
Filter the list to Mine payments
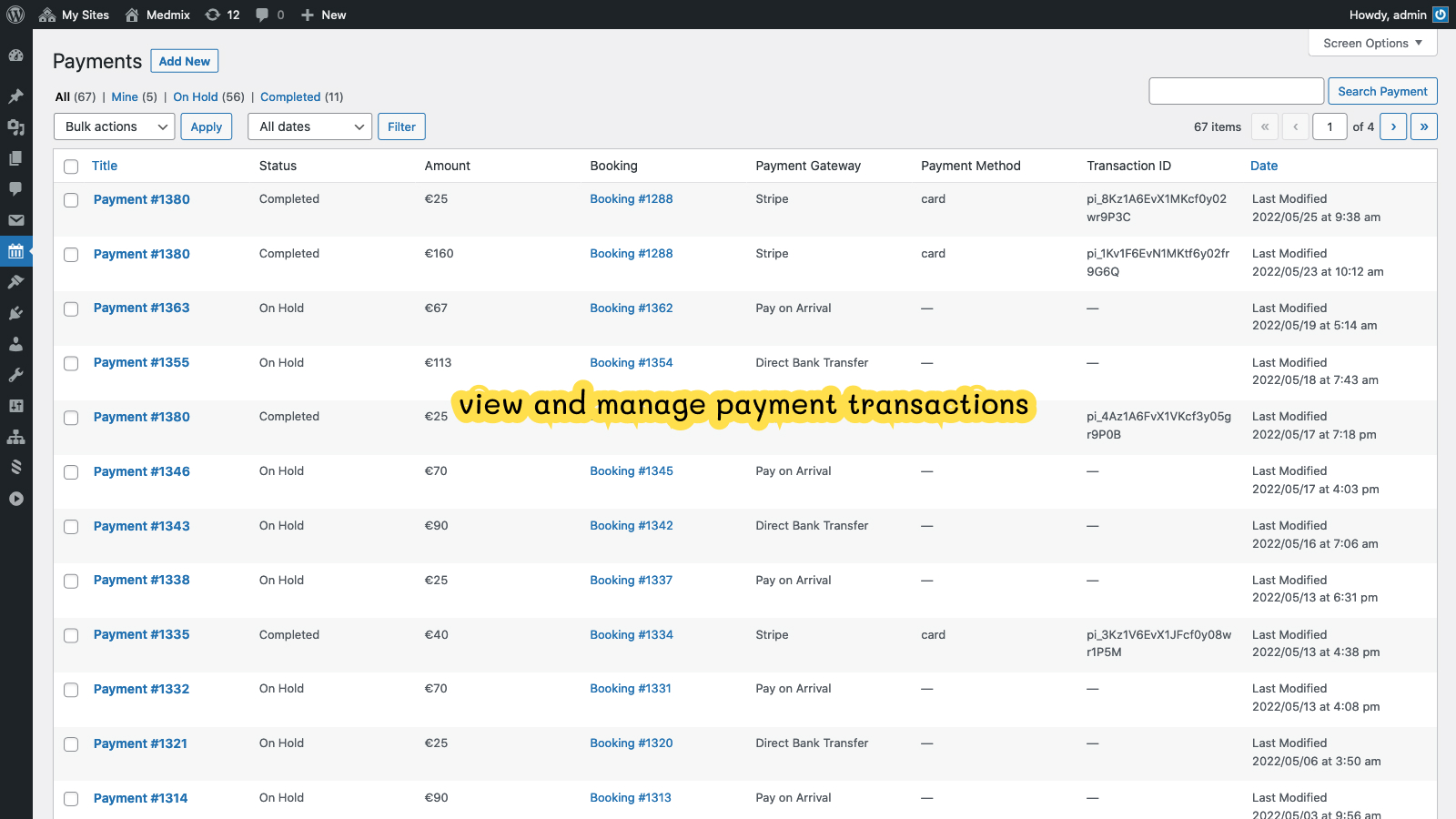[125, 97]
